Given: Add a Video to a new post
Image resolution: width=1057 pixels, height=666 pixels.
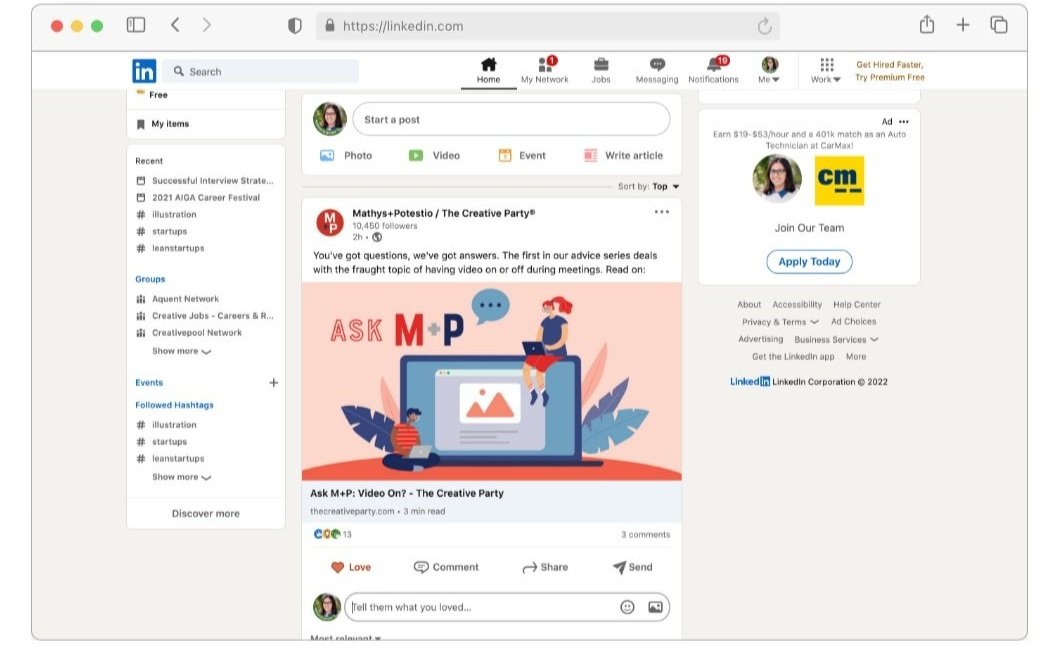Looking at the screenshot, I should (x=434, y=156).
